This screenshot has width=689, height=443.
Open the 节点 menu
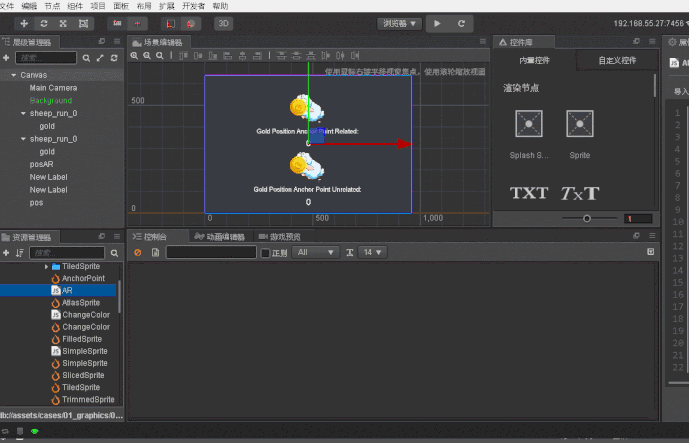52,6
